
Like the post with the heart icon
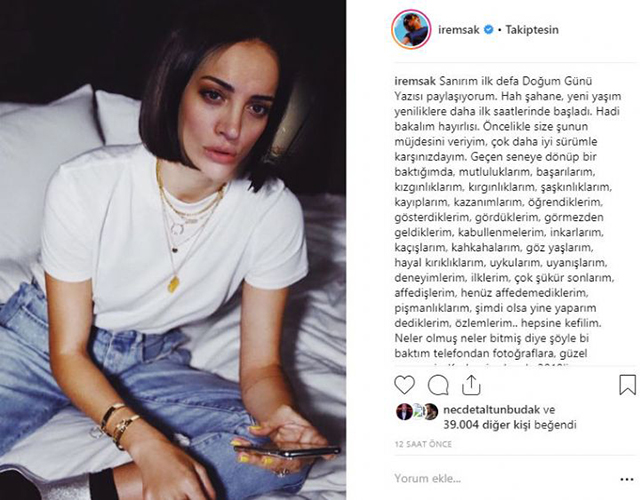(x=404, y=385)
